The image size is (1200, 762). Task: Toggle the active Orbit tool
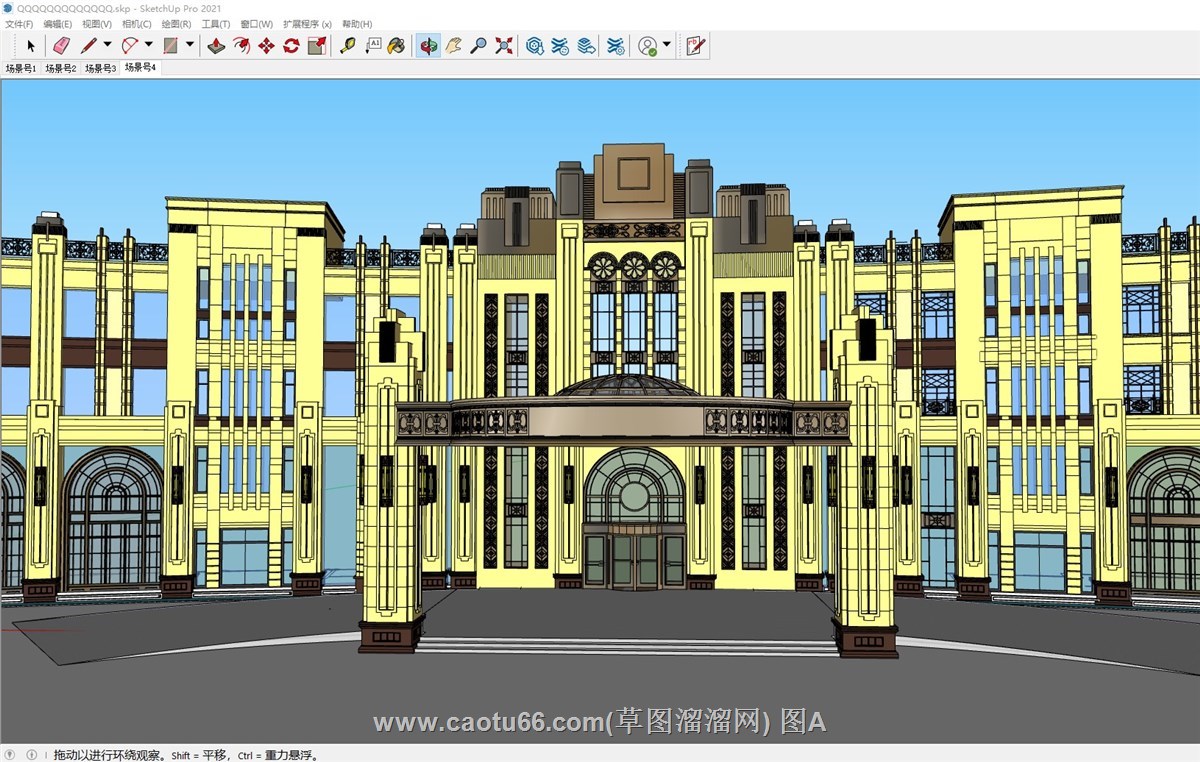(x=428, y=45)
